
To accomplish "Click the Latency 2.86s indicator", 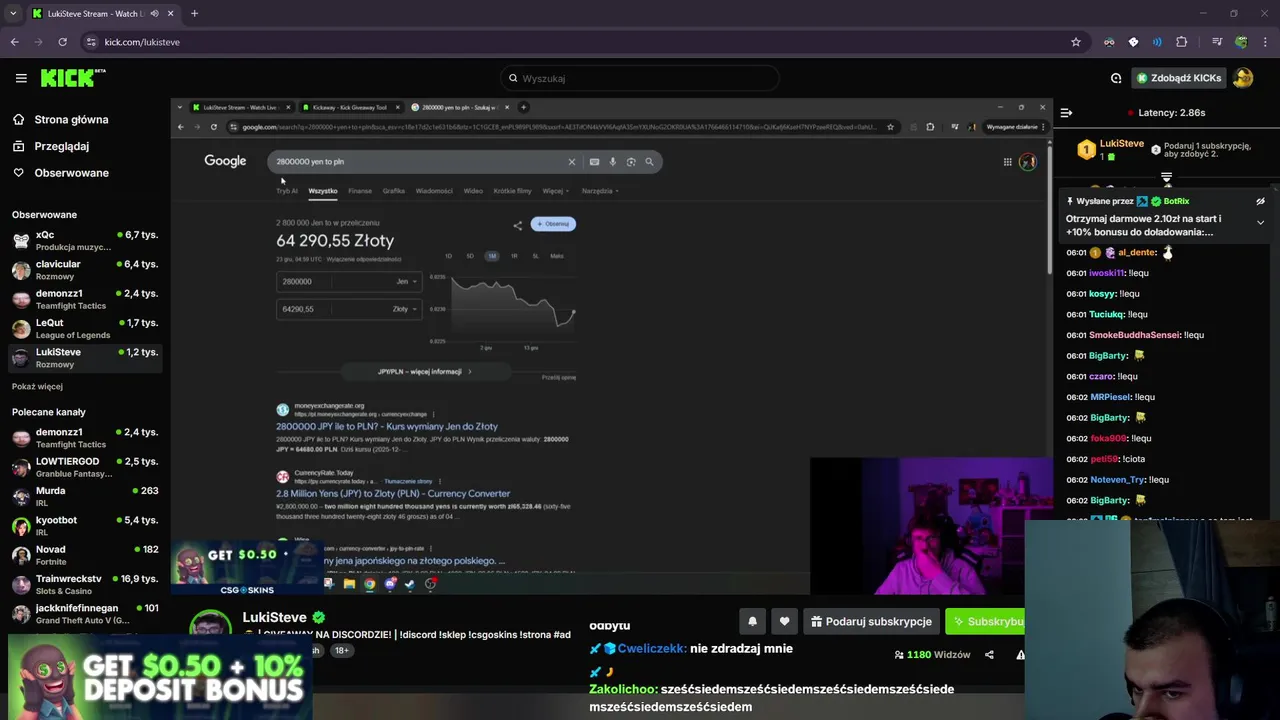I will point(1166,113).
